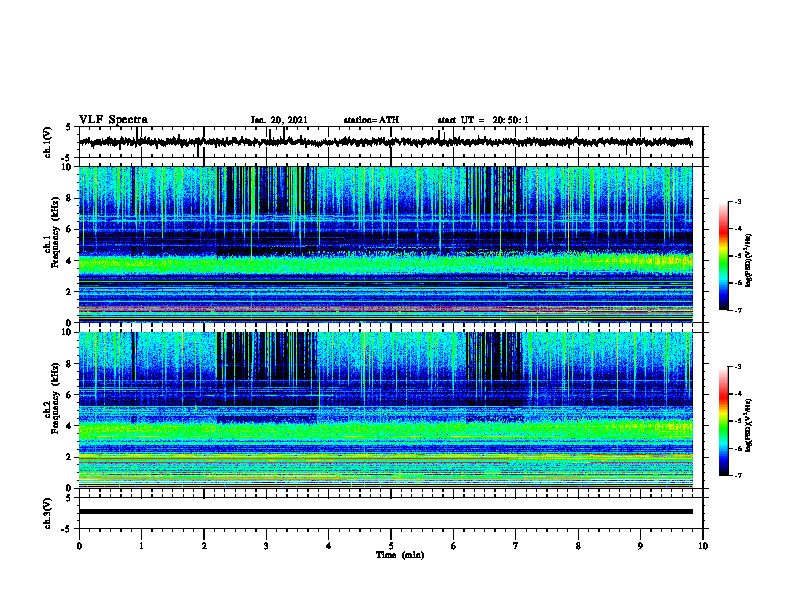792x612 pixels.
Task: Click the ch.1 Frequency (kHz) axis label
Action: coord(52,232)
